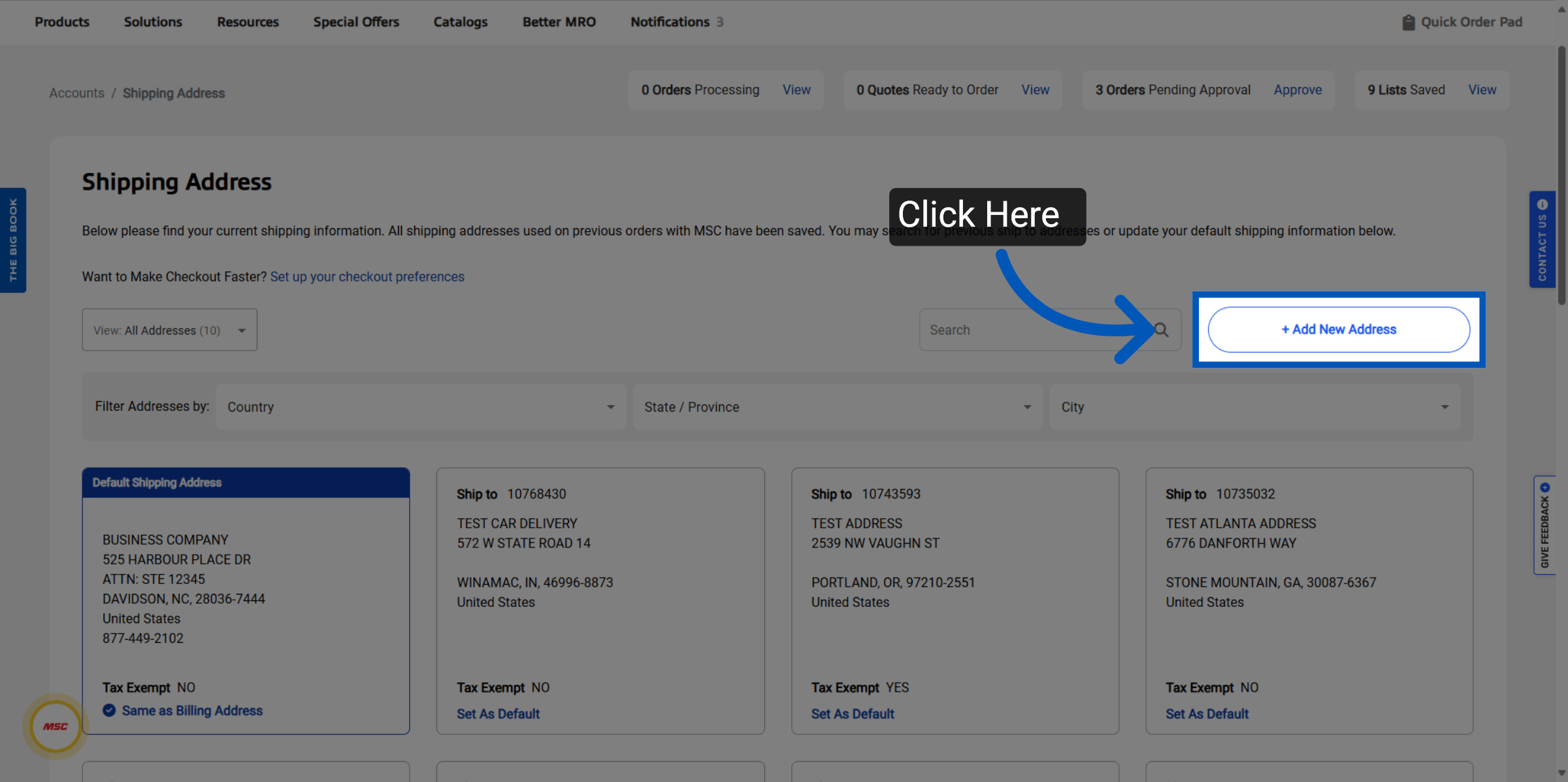
Task: Click the search magnifier icon
Action: pos(1161,330)
